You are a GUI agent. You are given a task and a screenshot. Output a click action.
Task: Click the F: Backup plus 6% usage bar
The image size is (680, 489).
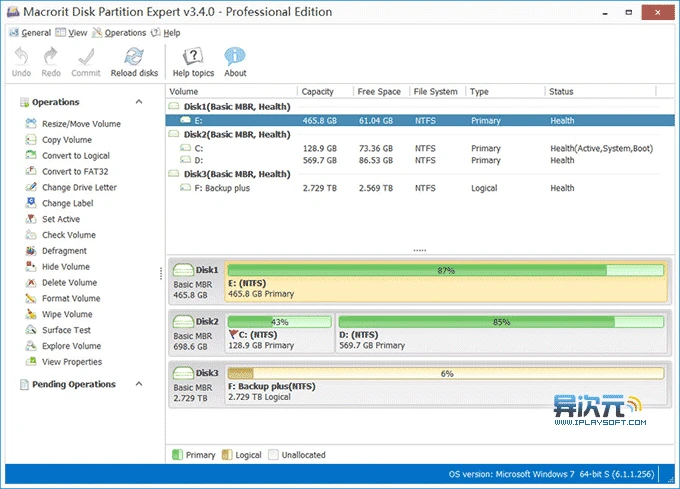coord(445,374)
